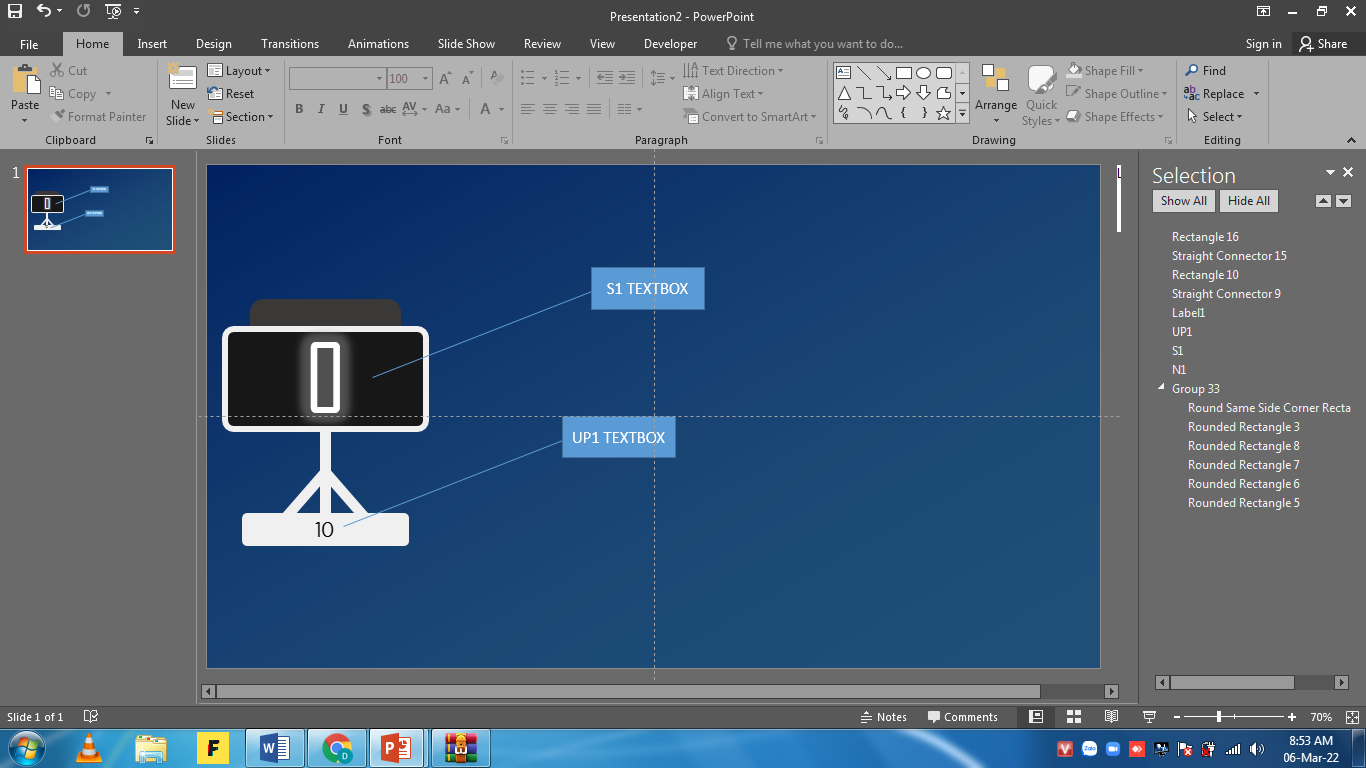Open Reading View from the status bar
Image resolution: width=1366 pixels, height=768 pixels.
point(1111,717)
